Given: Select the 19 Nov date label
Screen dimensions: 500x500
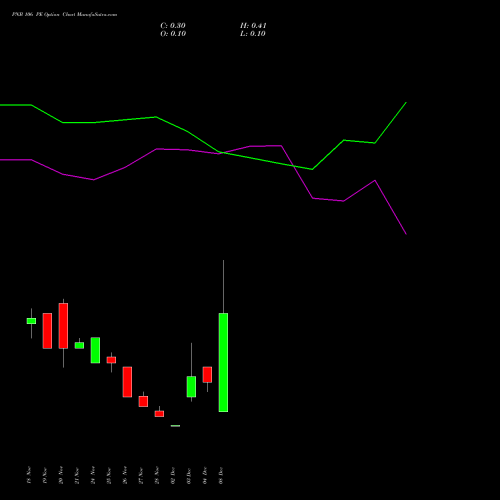Looking at the screenshot, I should coord(45,475).
